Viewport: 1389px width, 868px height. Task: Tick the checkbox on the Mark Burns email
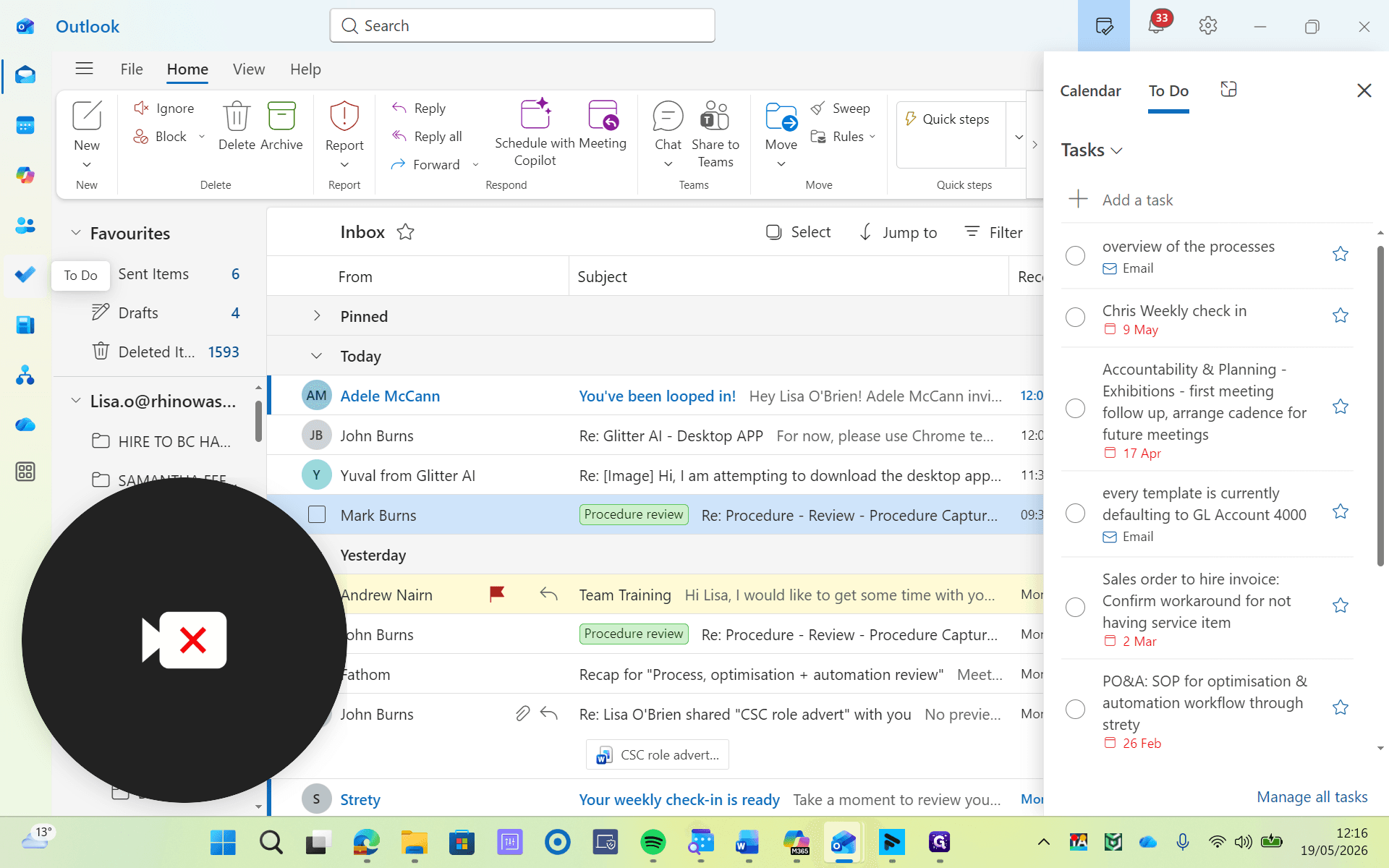click(317, 514)
